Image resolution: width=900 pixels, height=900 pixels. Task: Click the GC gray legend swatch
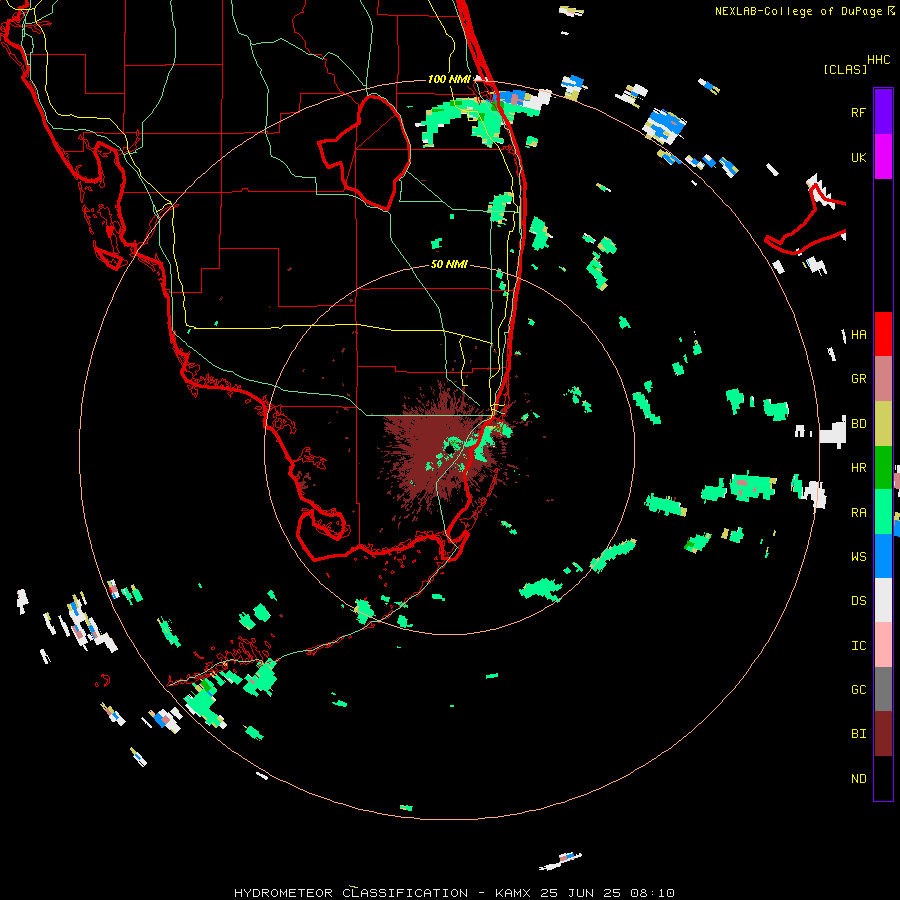[883, 689]
